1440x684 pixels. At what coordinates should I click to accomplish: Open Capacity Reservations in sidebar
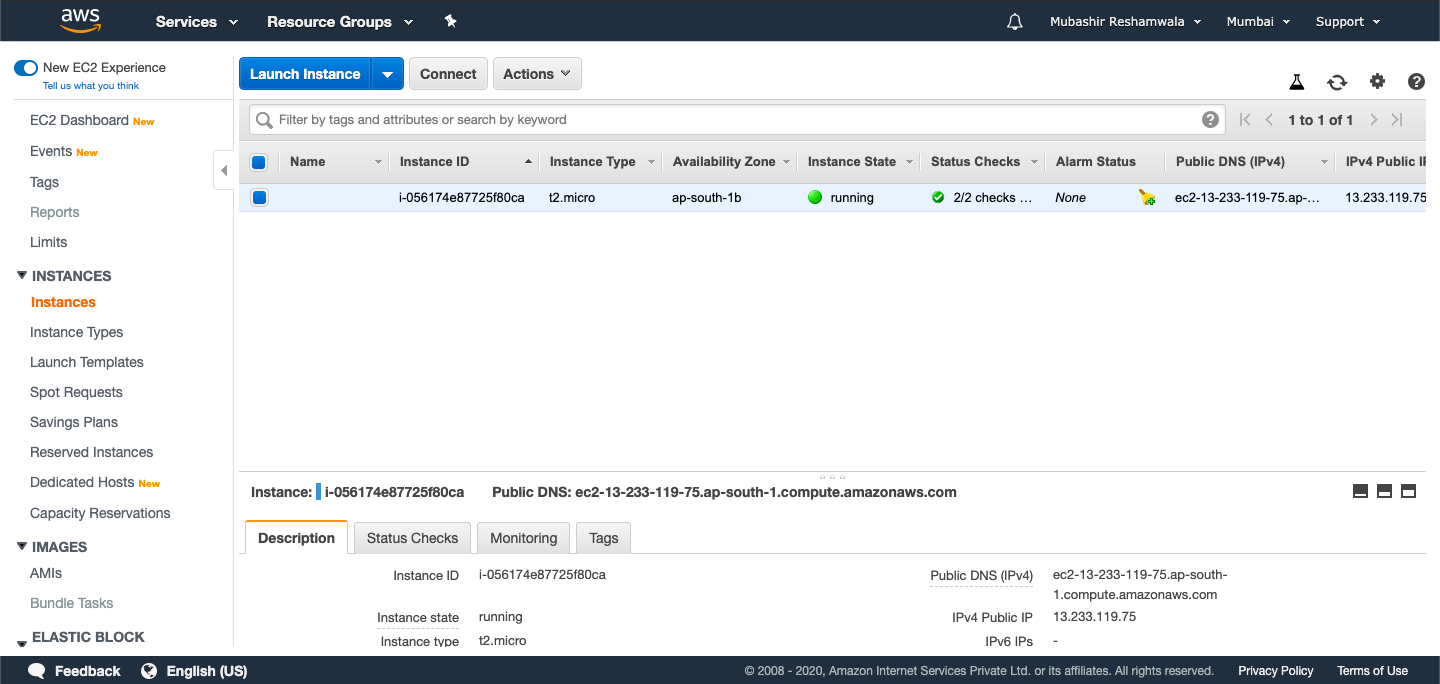tap(100, 513)
